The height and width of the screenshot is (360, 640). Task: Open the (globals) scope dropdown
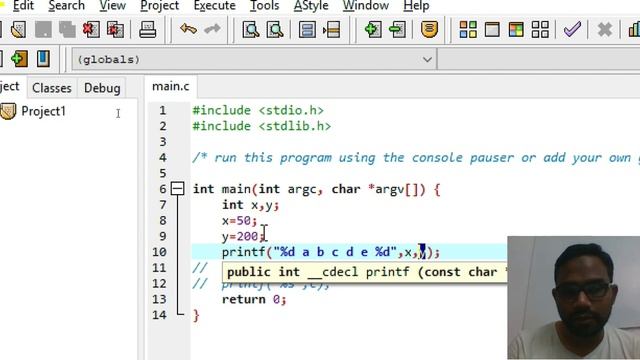[x=254, y=60]
